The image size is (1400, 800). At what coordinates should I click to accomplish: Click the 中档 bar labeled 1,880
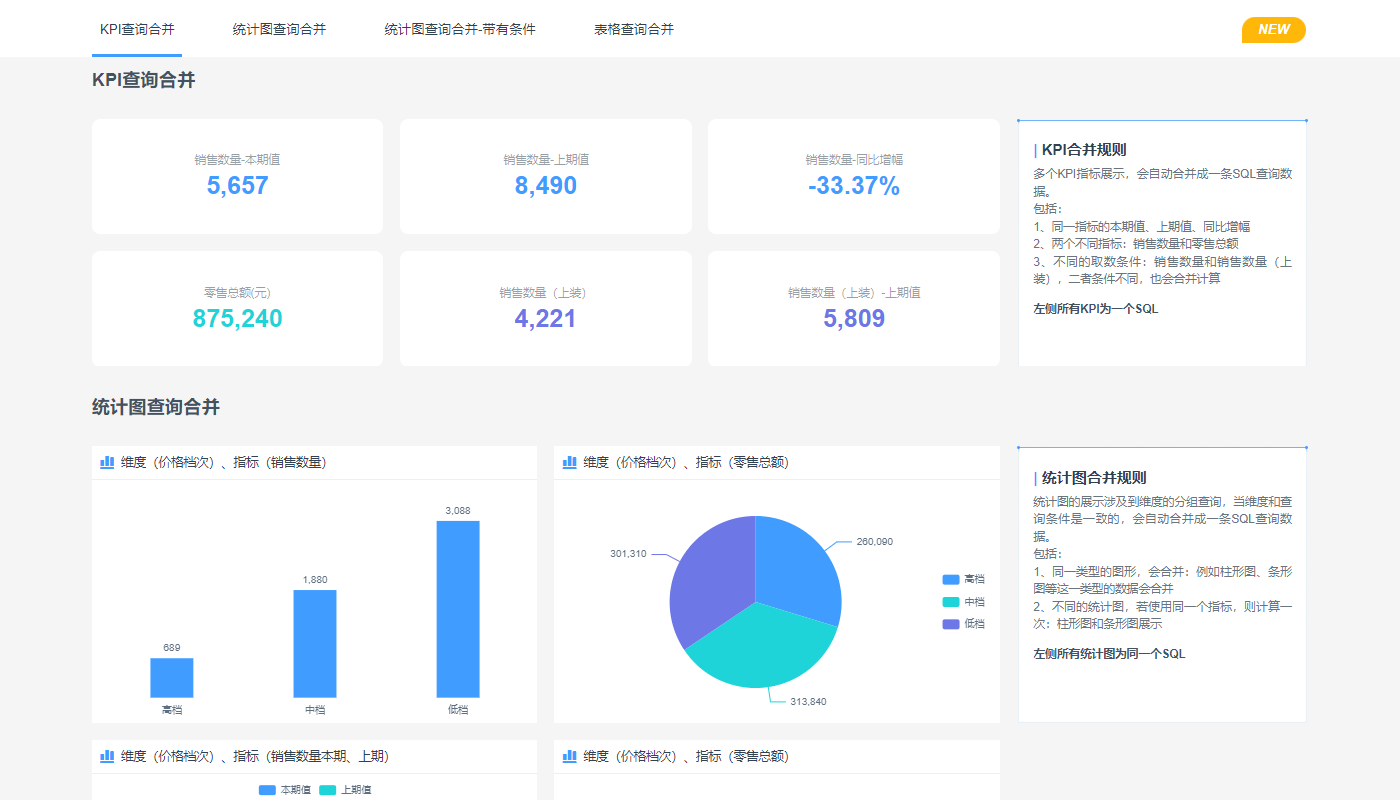pos(314,643)
